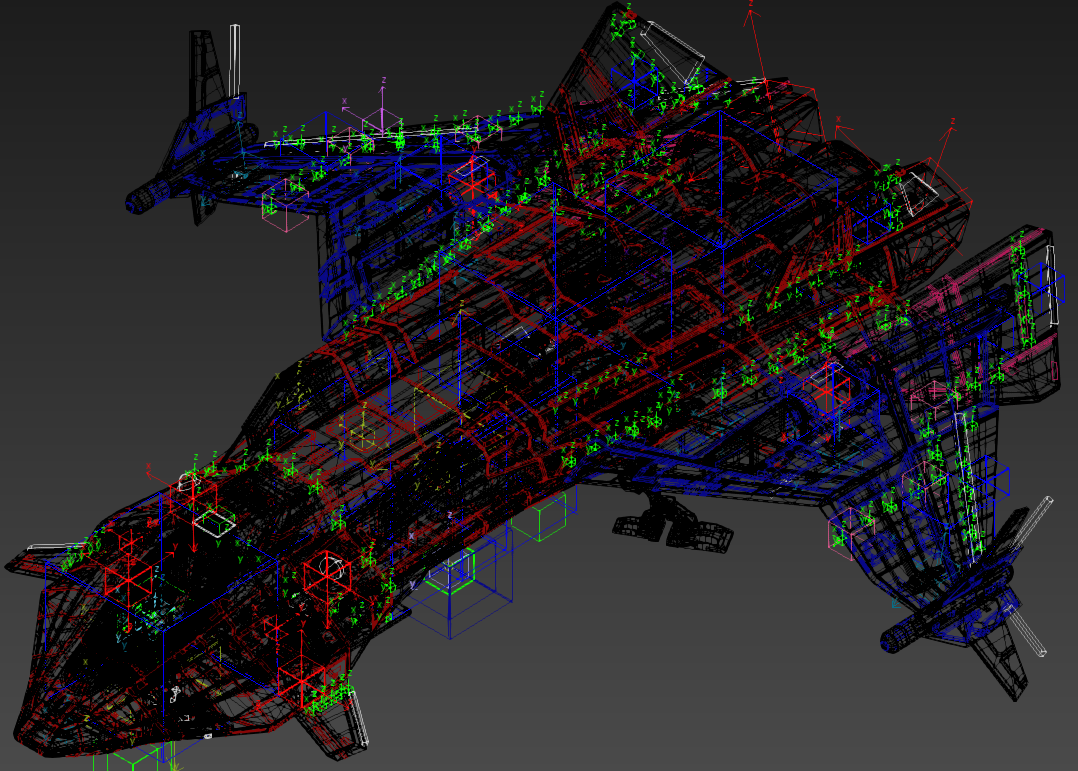Select the pink box helper on the lower right wing
Screen dimensions: 1078x771
846,528
